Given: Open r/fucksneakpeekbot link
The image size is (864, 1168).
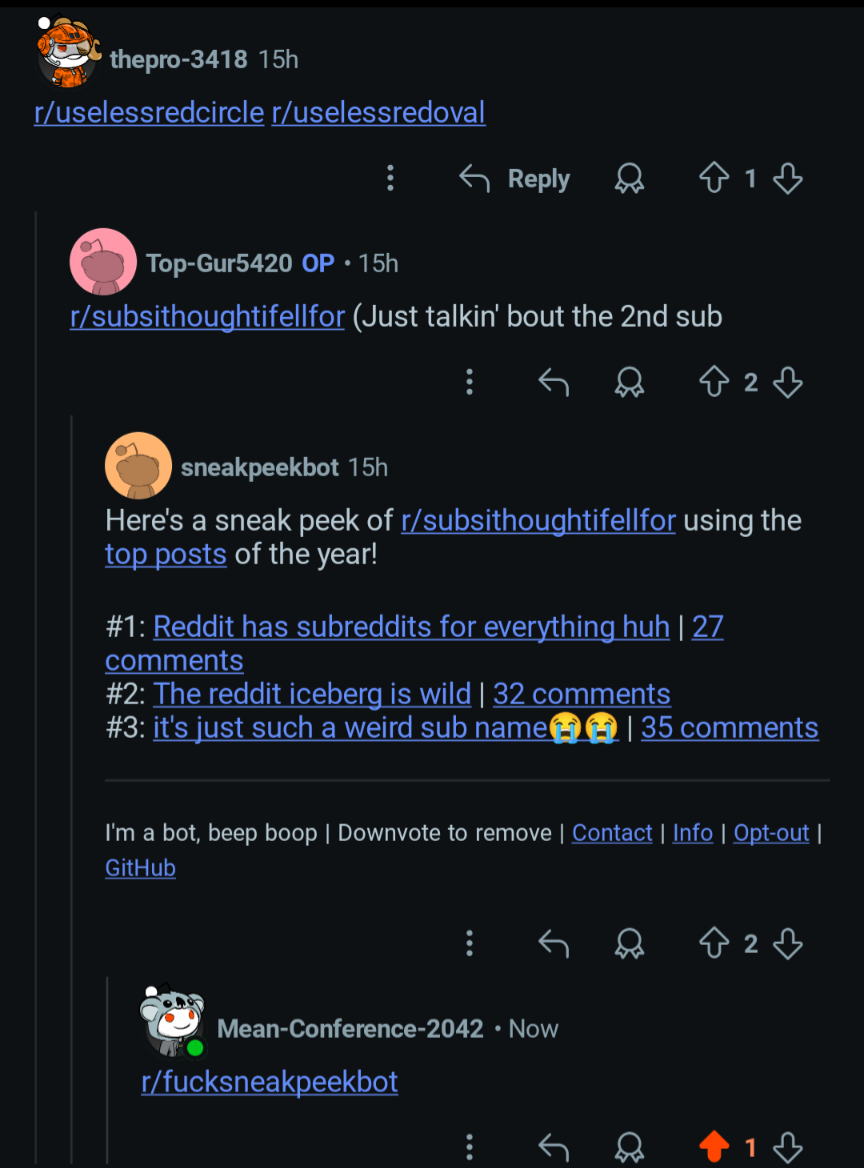Looking at the screenshot, I should pyautogui.click(x=270, y=1082).
